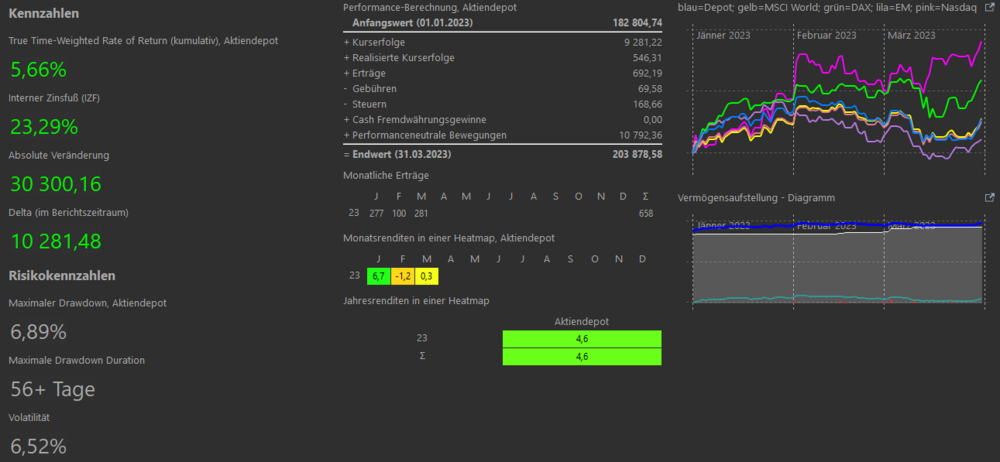Click the - Gebühren row label
Screen dimensions: 1000x462
369,89
